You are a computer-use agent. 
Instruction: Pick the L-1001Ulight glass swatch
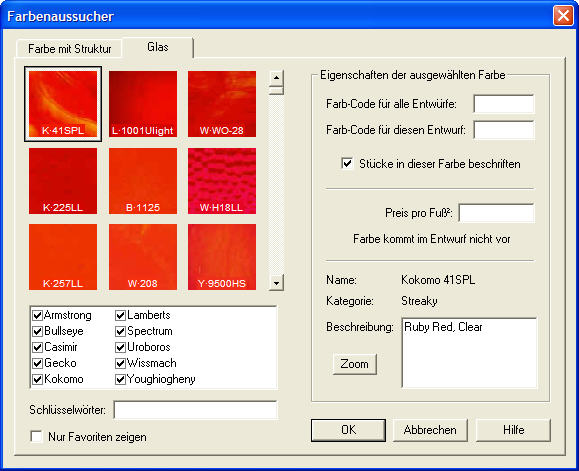pos(143,104)
